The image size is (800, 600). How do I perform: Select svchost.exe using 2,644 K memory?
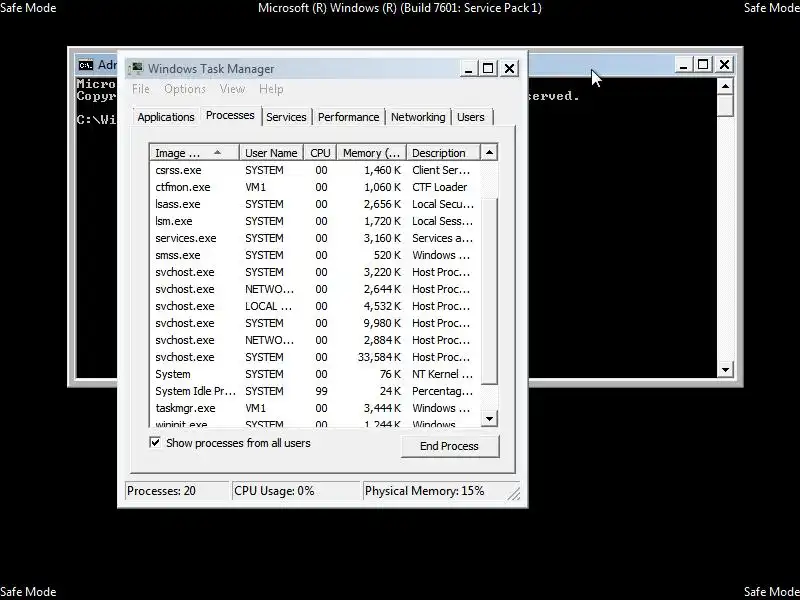(x=315, y=289)
